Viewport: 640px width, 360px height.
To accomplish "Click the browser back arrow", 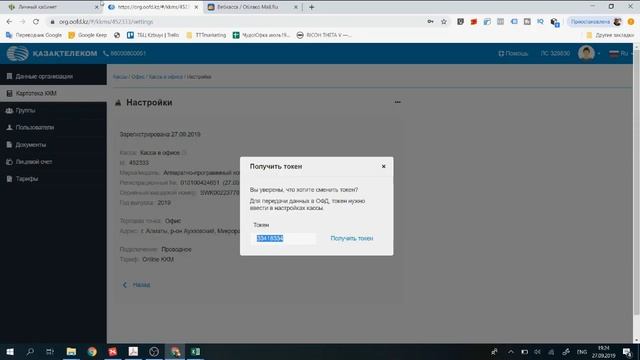I will click(9, 22).
